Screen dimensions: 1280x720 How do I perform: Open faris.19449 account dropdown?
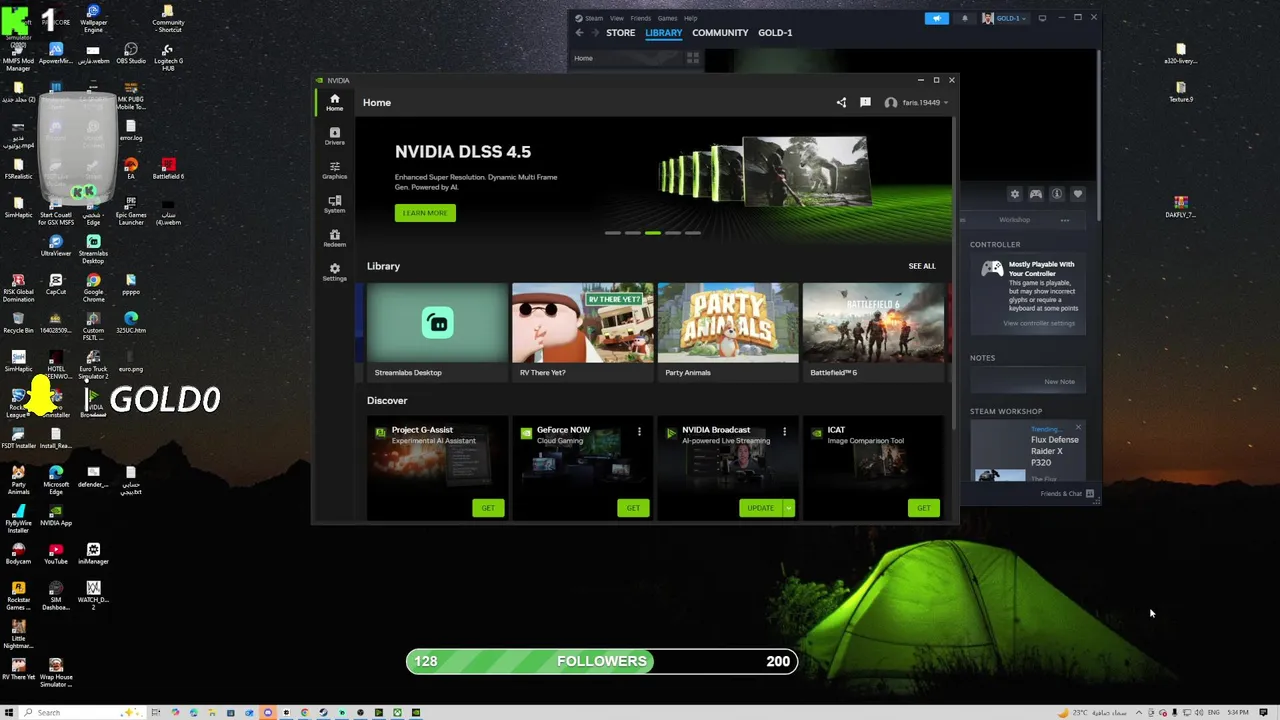pos(916,102)
